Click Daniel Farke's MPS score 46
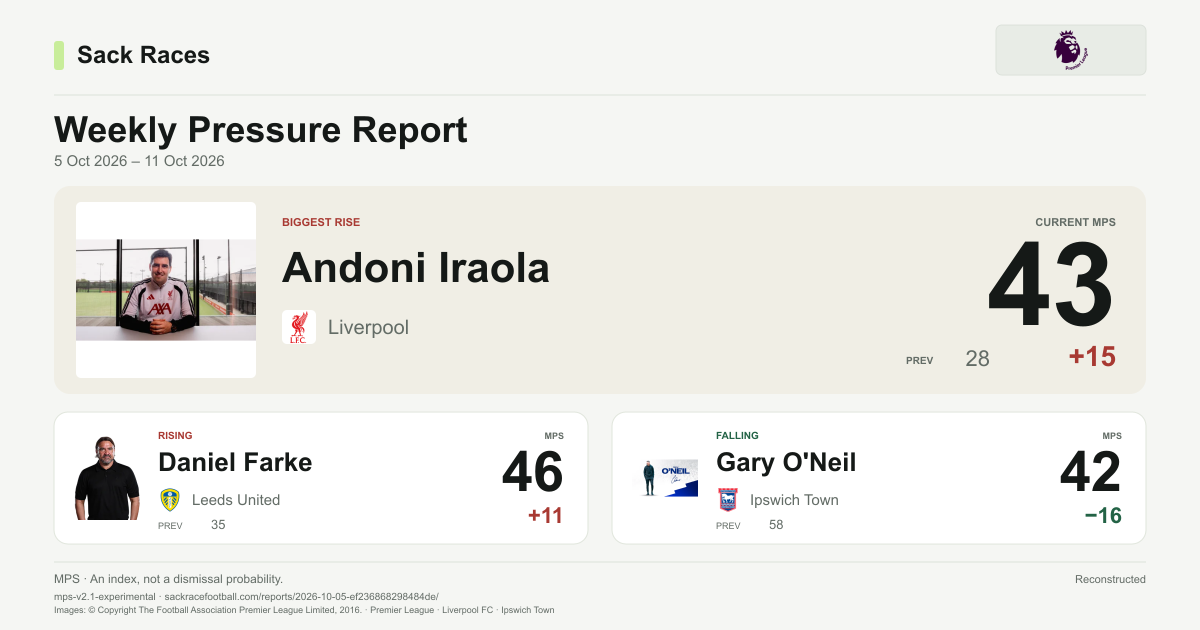 (532, 472)
